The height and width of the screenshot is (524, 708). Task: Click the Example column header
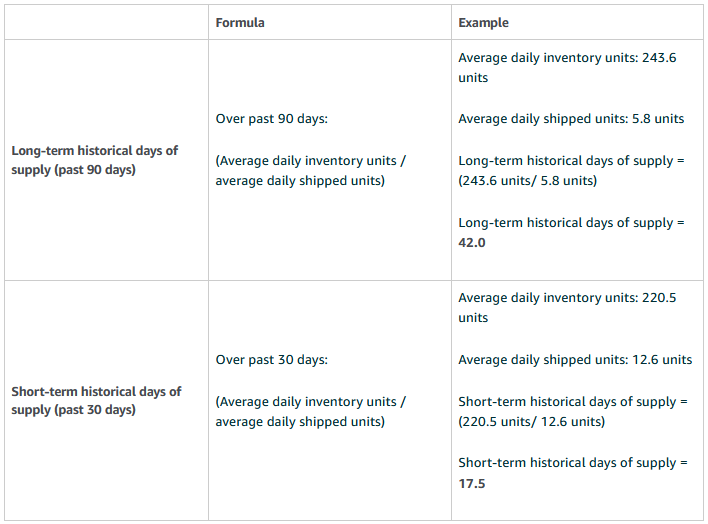pos(483,23)
